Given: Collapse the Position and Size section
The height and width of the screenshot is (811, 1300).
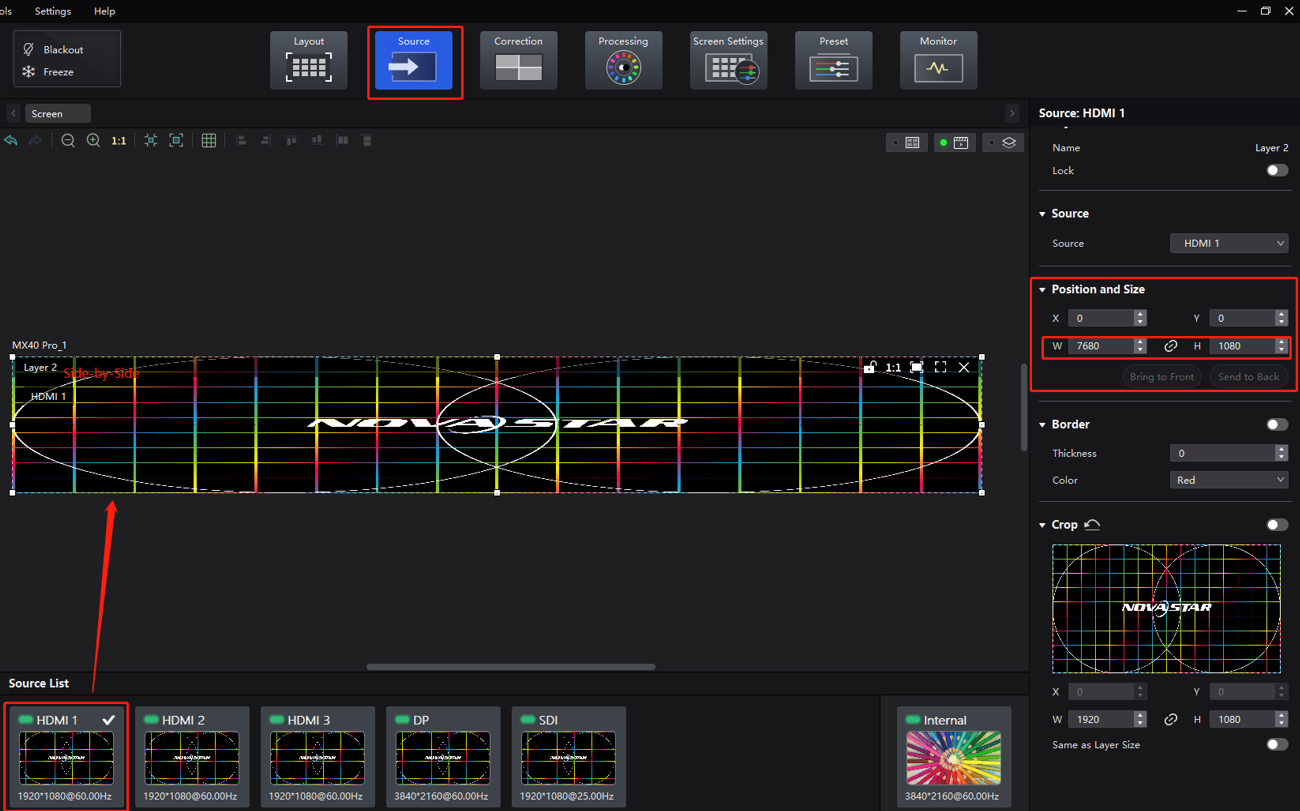Looking at the screenshot, I should click(1042, 290).
